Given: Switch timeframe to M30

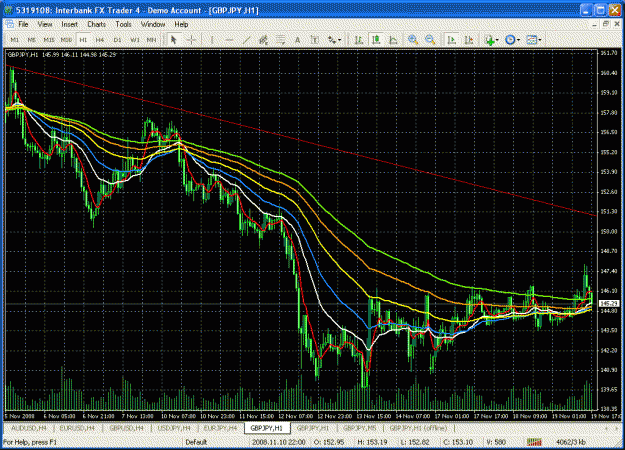Looking at the screenshot, I should pos(66,40).
